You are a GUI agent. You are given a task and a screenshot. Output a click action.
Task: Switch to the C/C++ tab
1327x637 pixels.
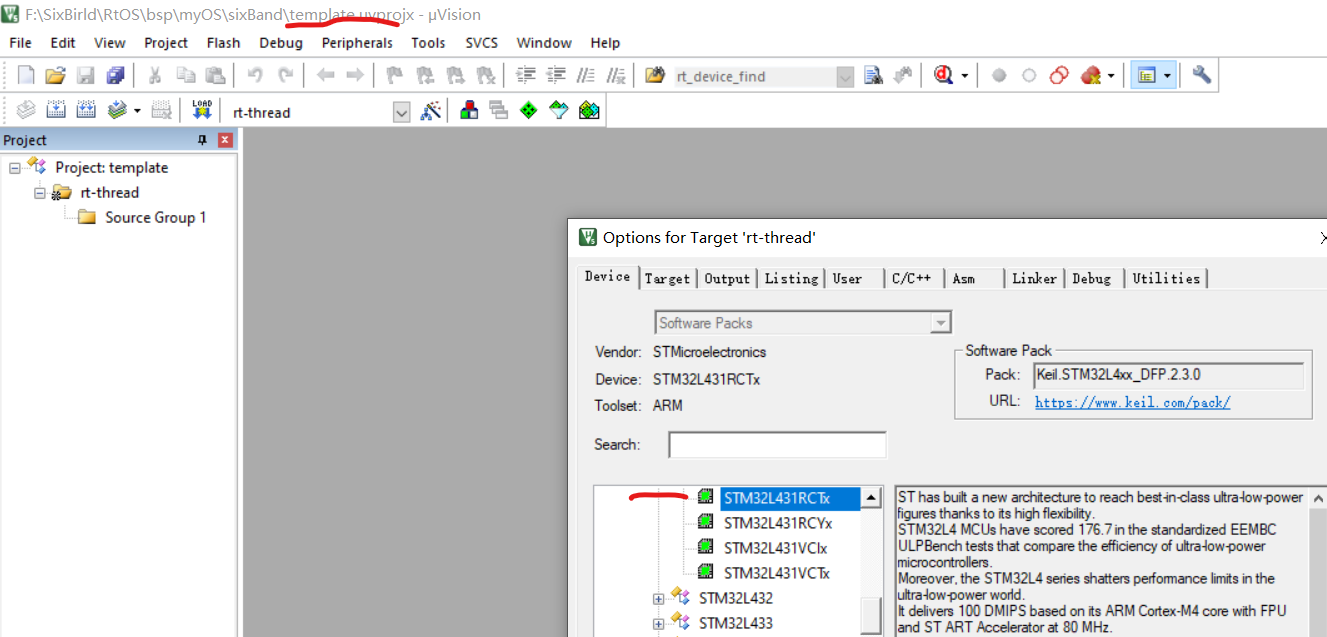[x=911, y=278]
